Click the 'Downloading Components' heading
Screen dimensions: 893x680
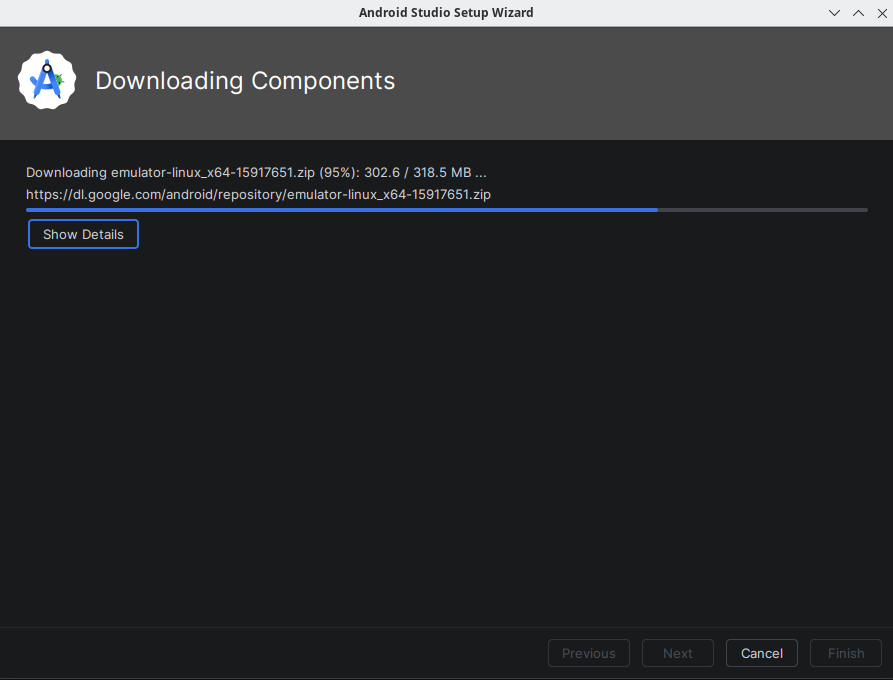pyautogui.click(x=245, y=81)
